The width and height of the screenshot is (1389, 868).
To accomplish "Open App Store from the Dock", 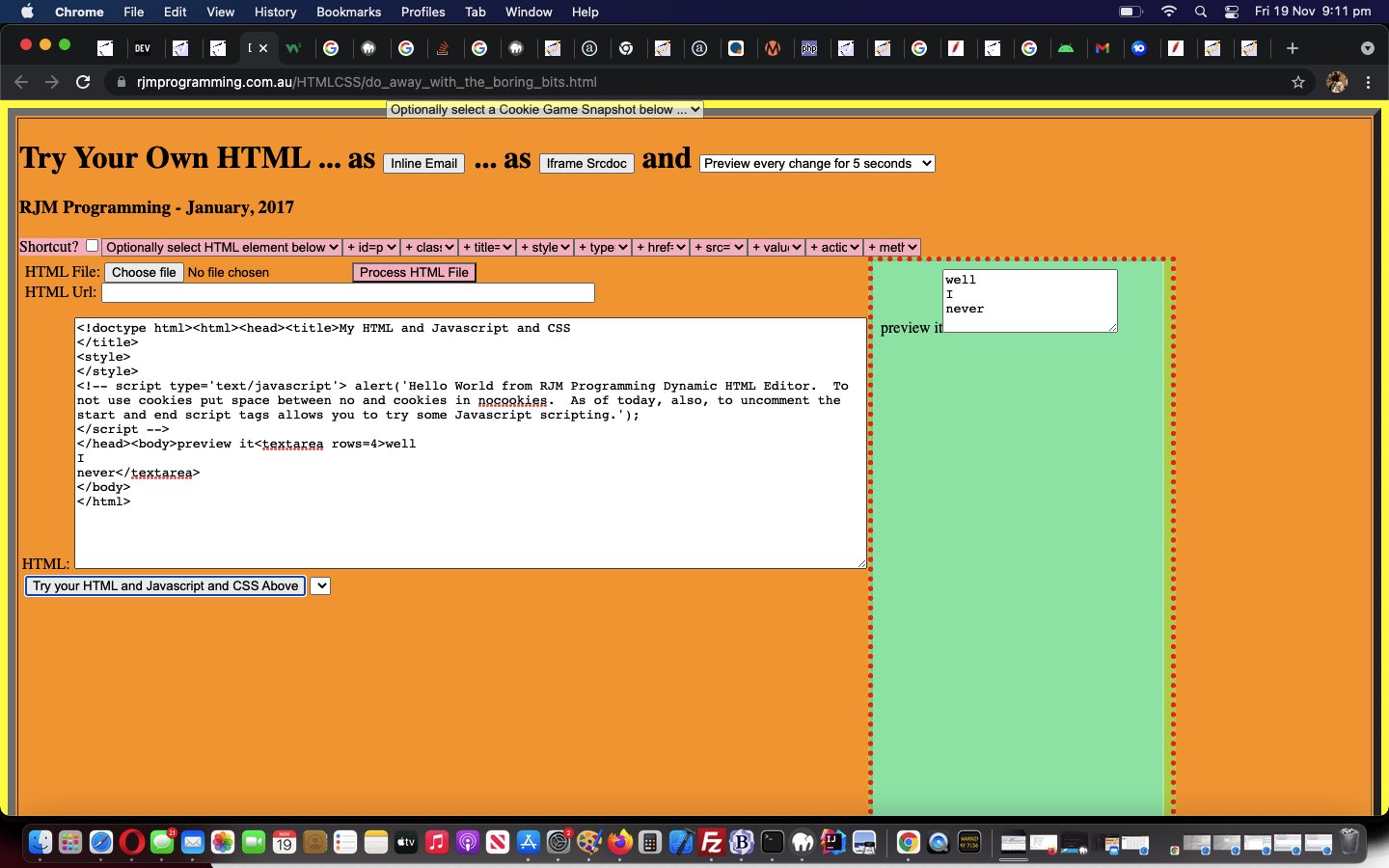I will tap(529, 842).
